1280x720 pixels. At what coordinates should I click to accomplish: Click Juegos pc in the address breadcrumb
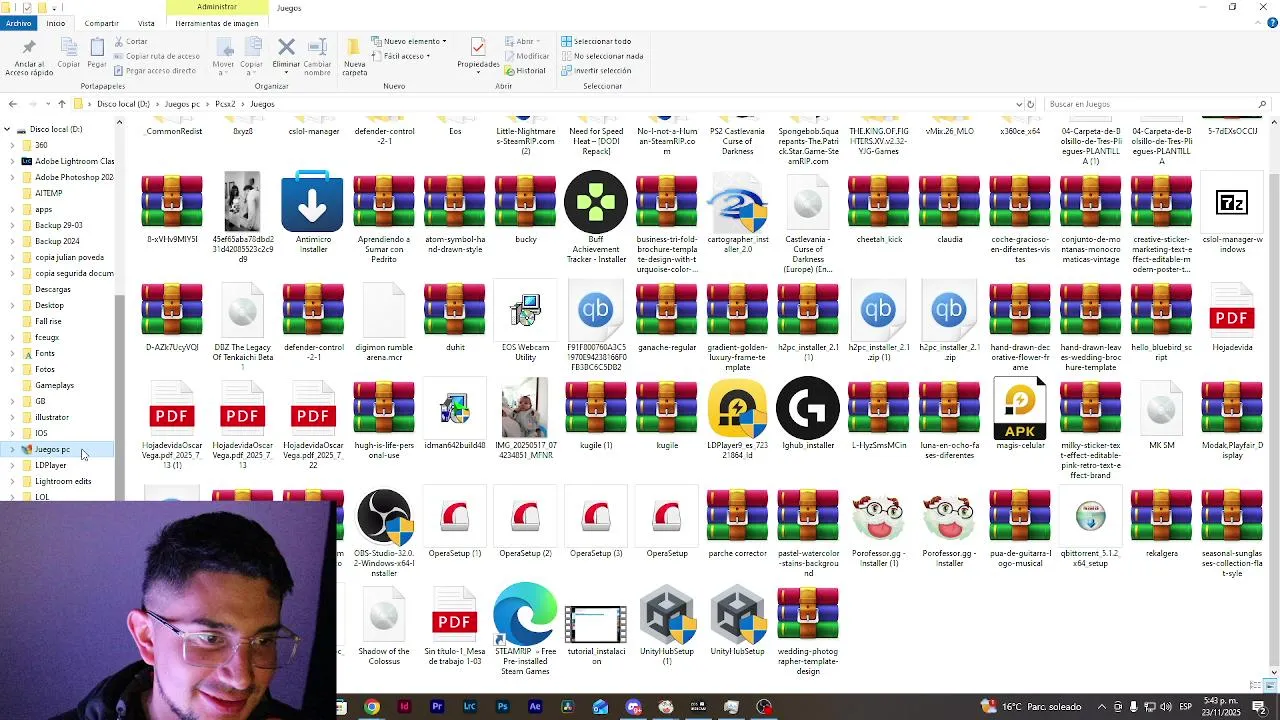tap(182, 104)
